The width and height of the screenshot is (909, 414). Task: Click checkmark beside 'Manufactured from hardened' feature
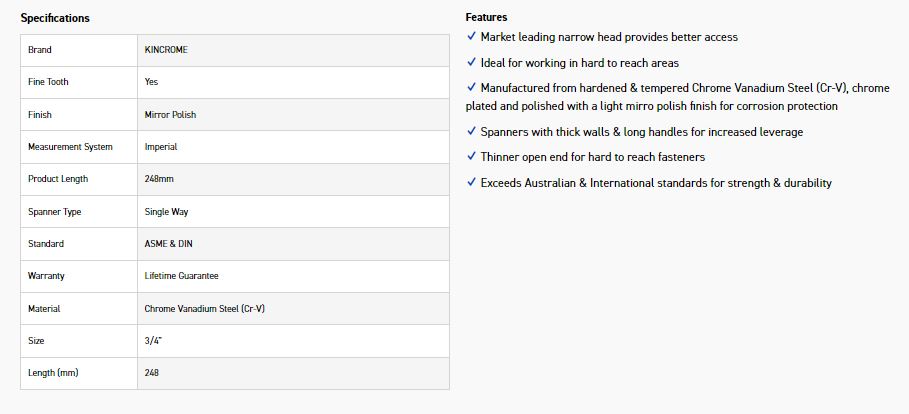pos(471,88)
